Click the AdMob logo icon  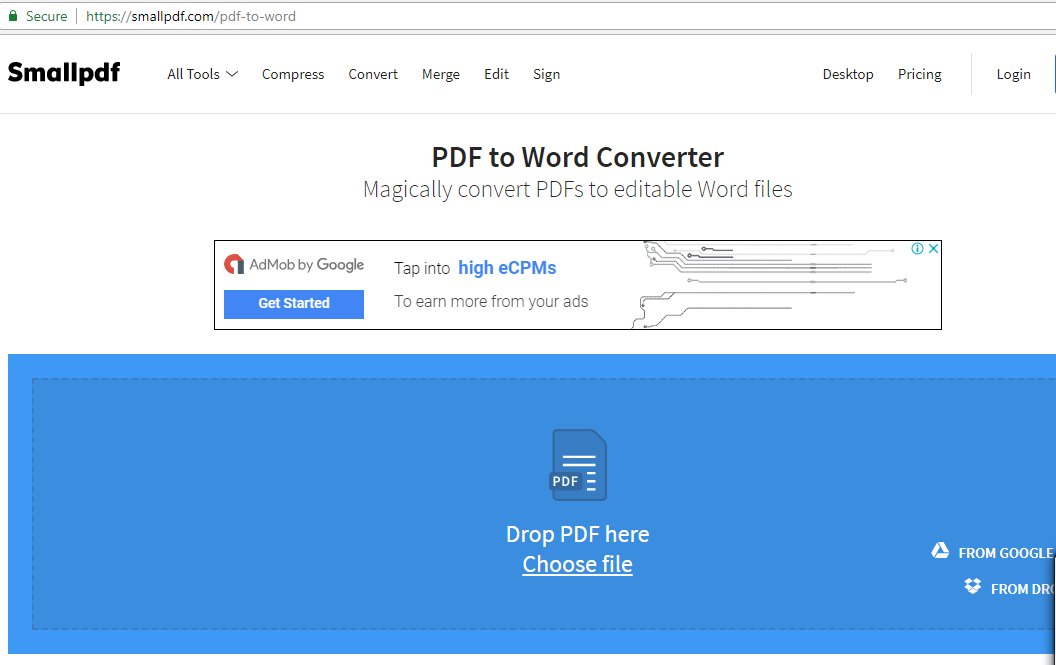pos(234,265)
